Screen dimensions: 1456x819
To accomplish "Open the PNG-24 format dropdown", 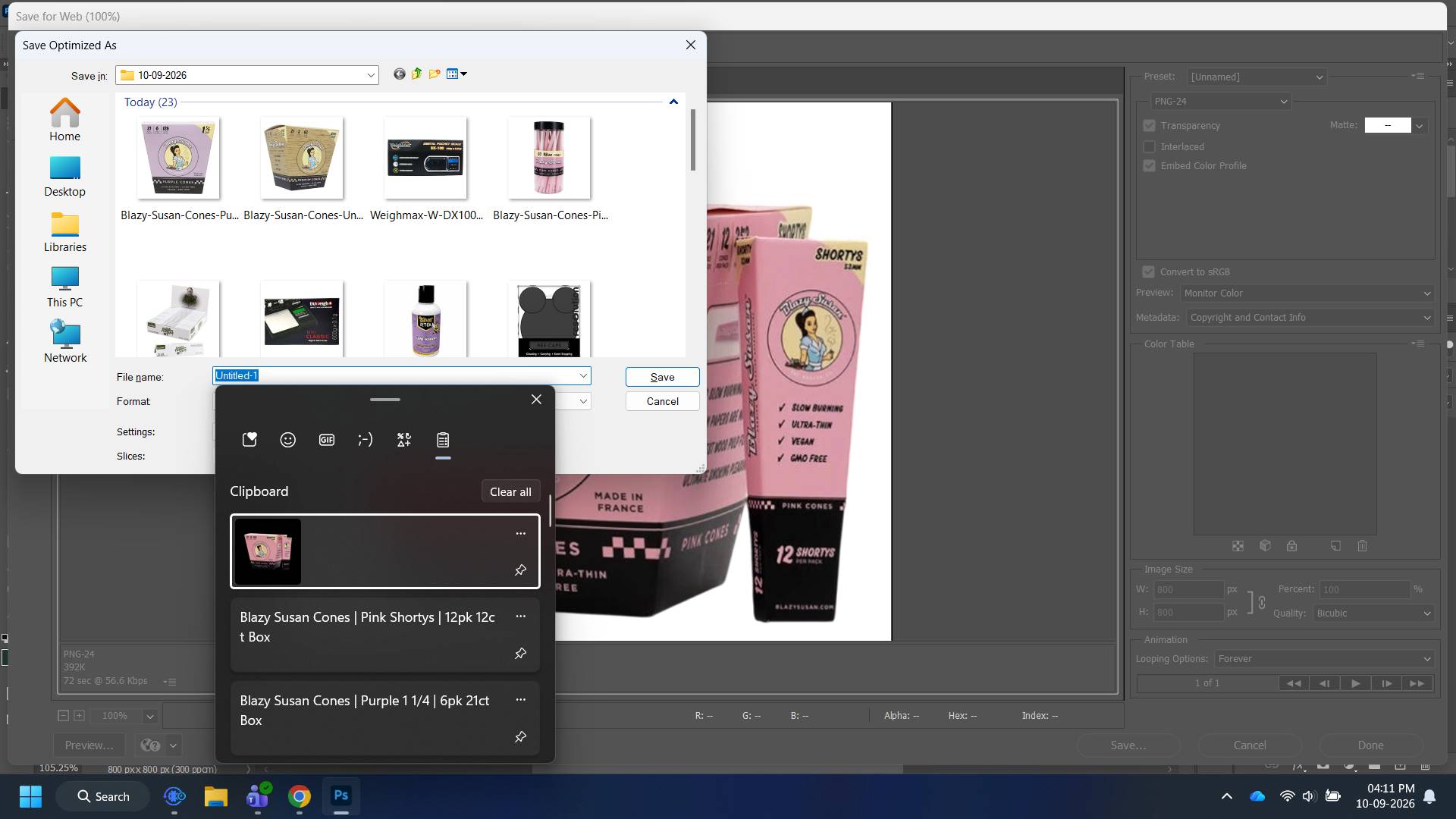I will (x=1220, y=102).
